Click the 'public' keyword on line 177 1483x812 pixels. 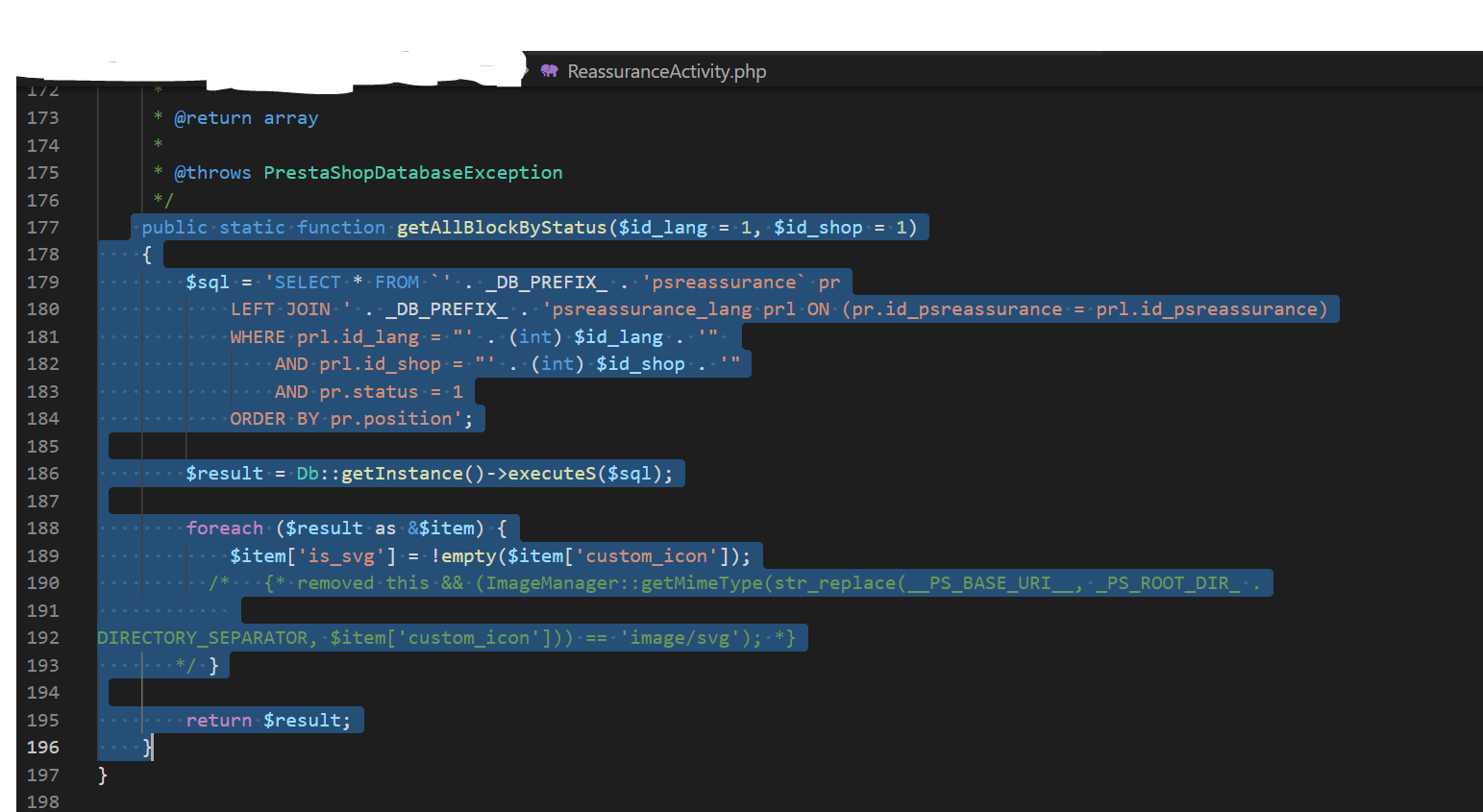175,227
